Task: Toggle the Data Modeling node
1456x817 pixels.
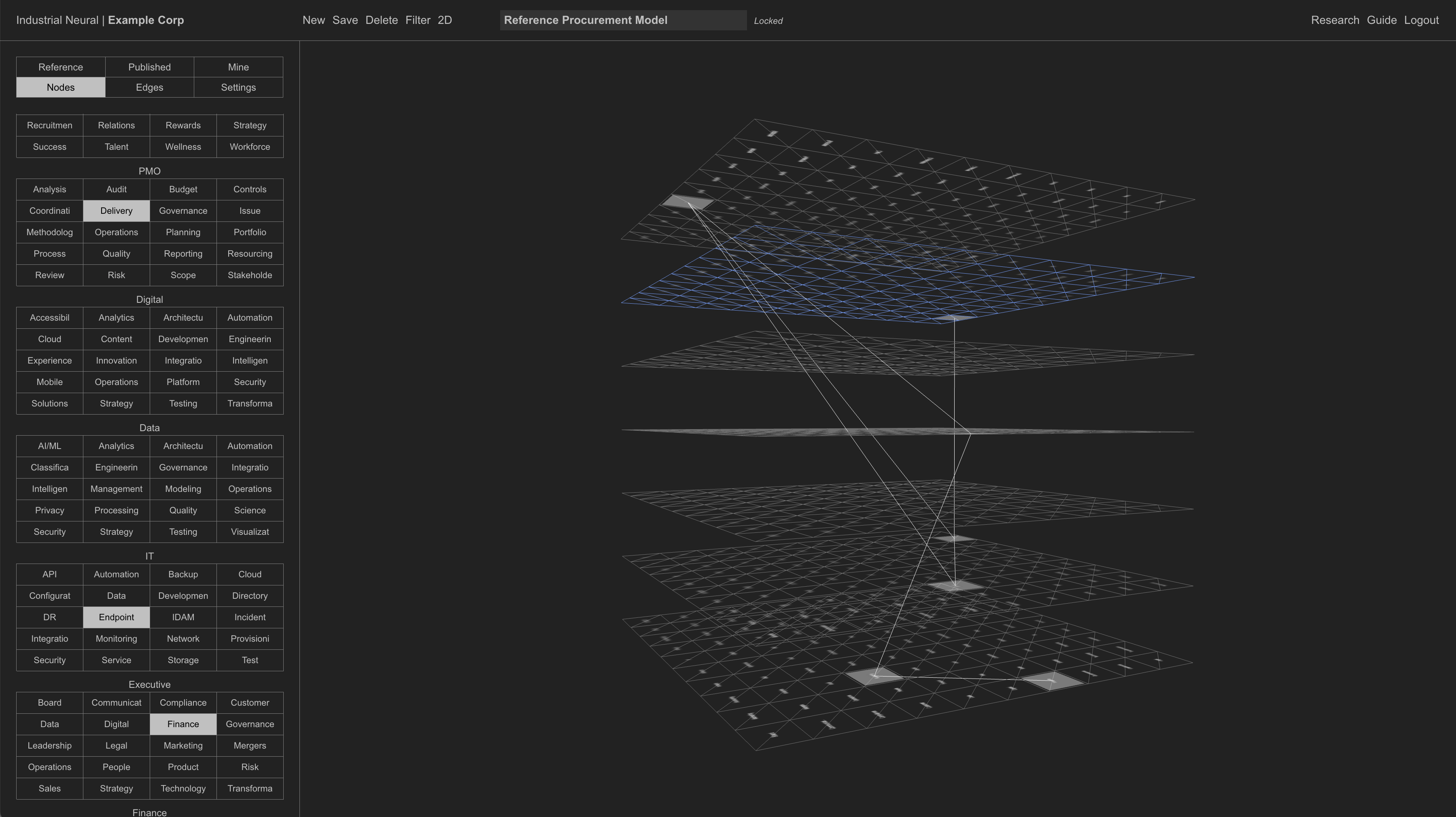Action: pyautogui.click(x=183, y=489)
